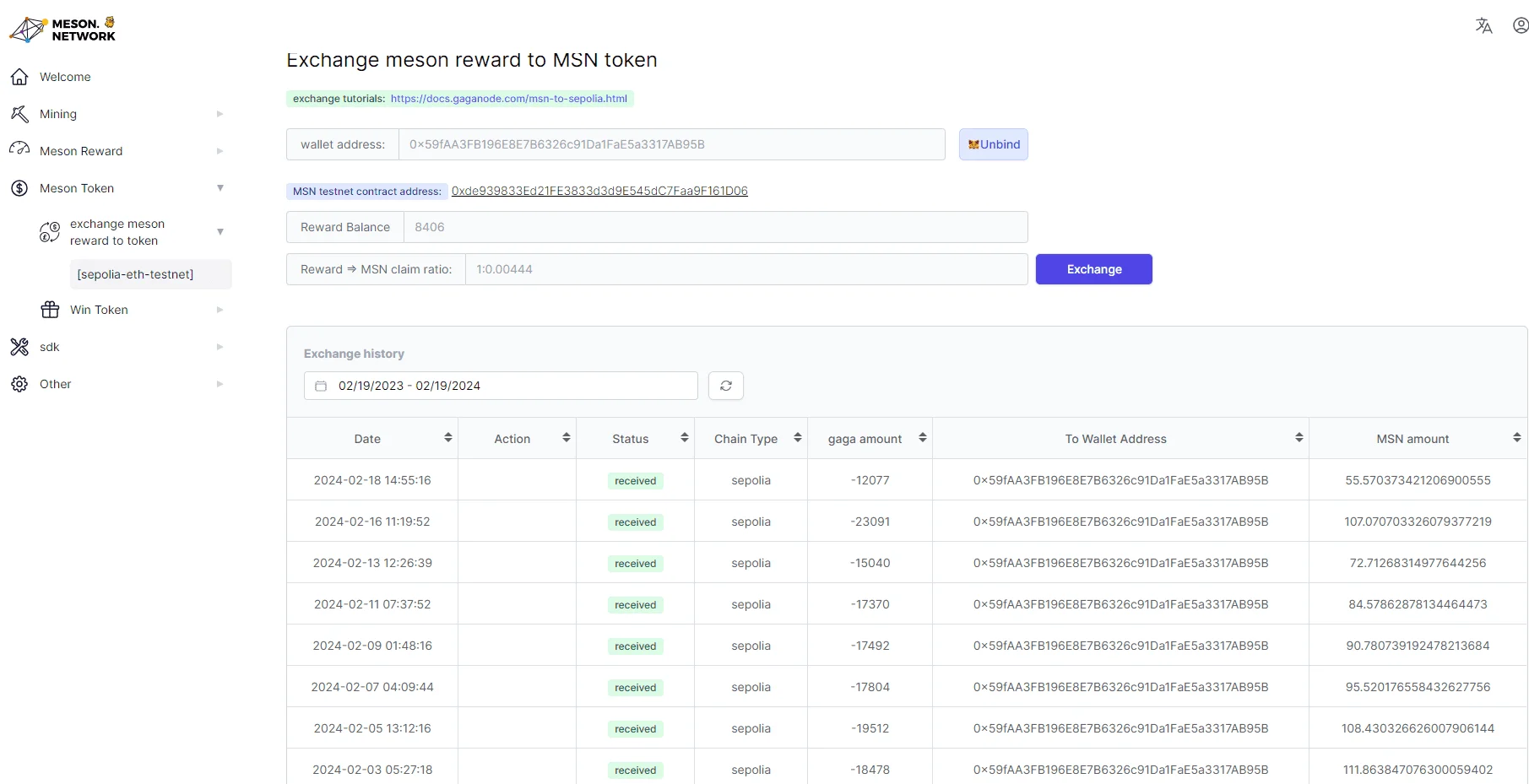This screenshot has height=784, width=1529.
Task: Select the [sepolia-eth-testnet] menu entry
Action: click(x=151, y=274)
